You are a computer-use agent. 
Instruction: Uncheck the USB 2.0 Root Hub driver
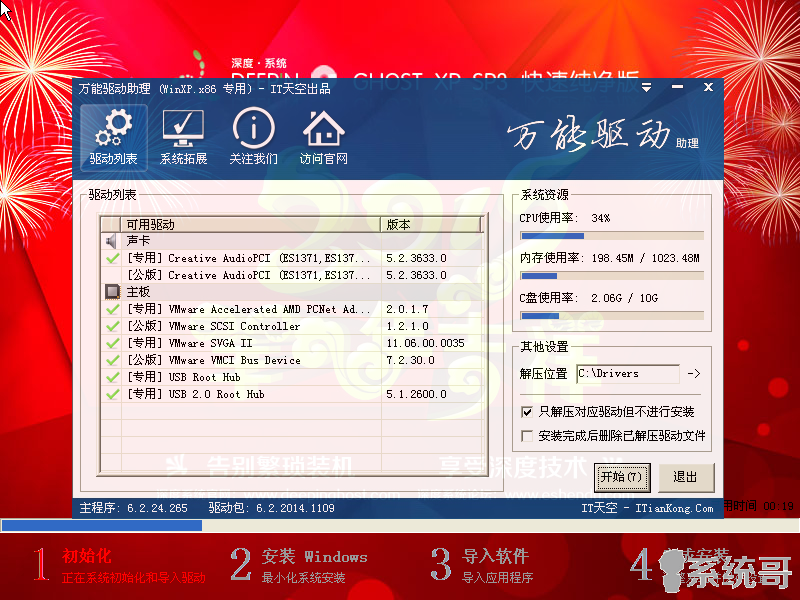(112, 394)
